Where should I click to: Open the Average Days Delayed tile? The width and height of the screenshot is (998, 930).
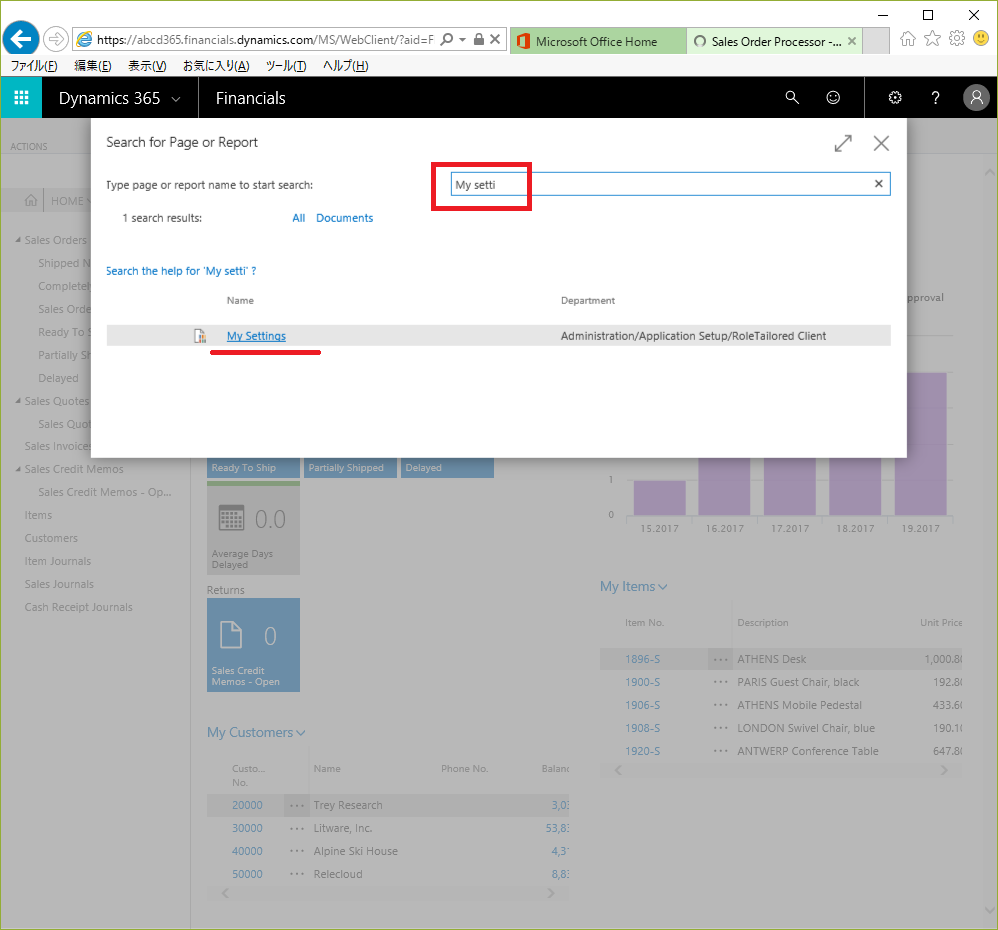tap(253, 528)
